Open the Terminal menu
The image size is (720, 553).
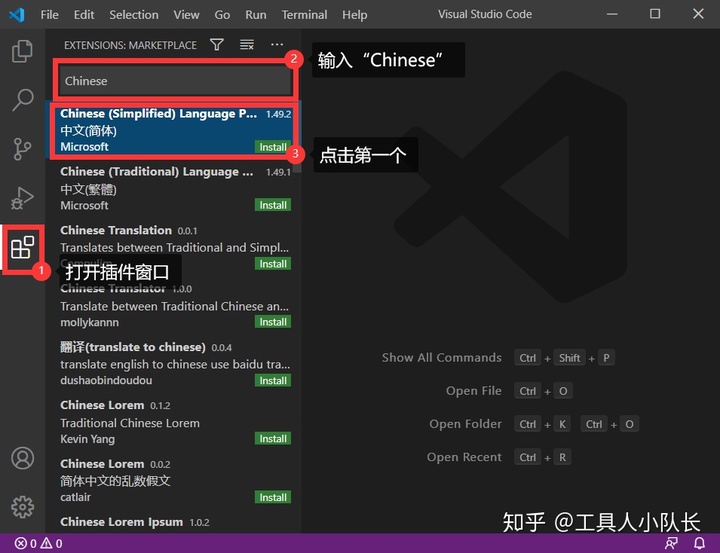304,15
